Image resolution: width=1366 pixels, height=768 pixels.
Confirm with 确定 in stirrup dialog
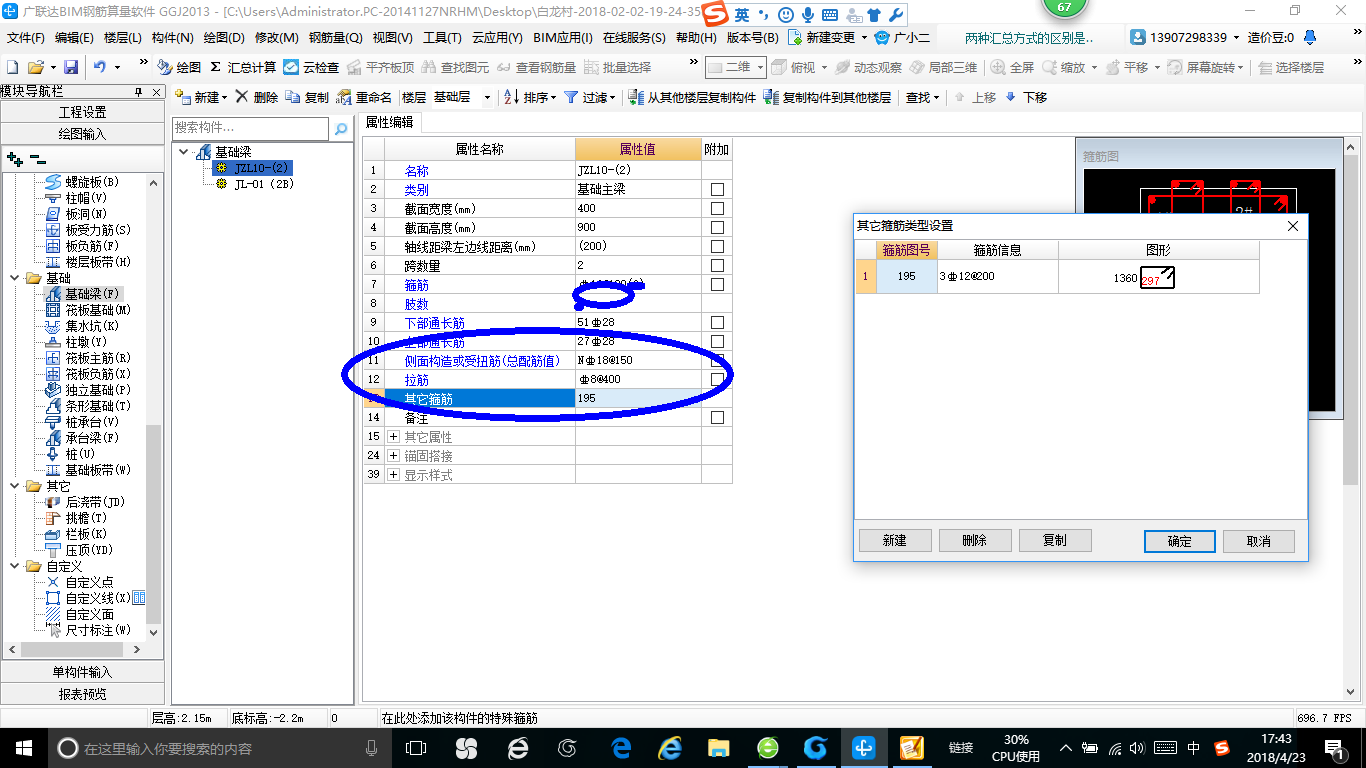click(x=1180, y=541)
